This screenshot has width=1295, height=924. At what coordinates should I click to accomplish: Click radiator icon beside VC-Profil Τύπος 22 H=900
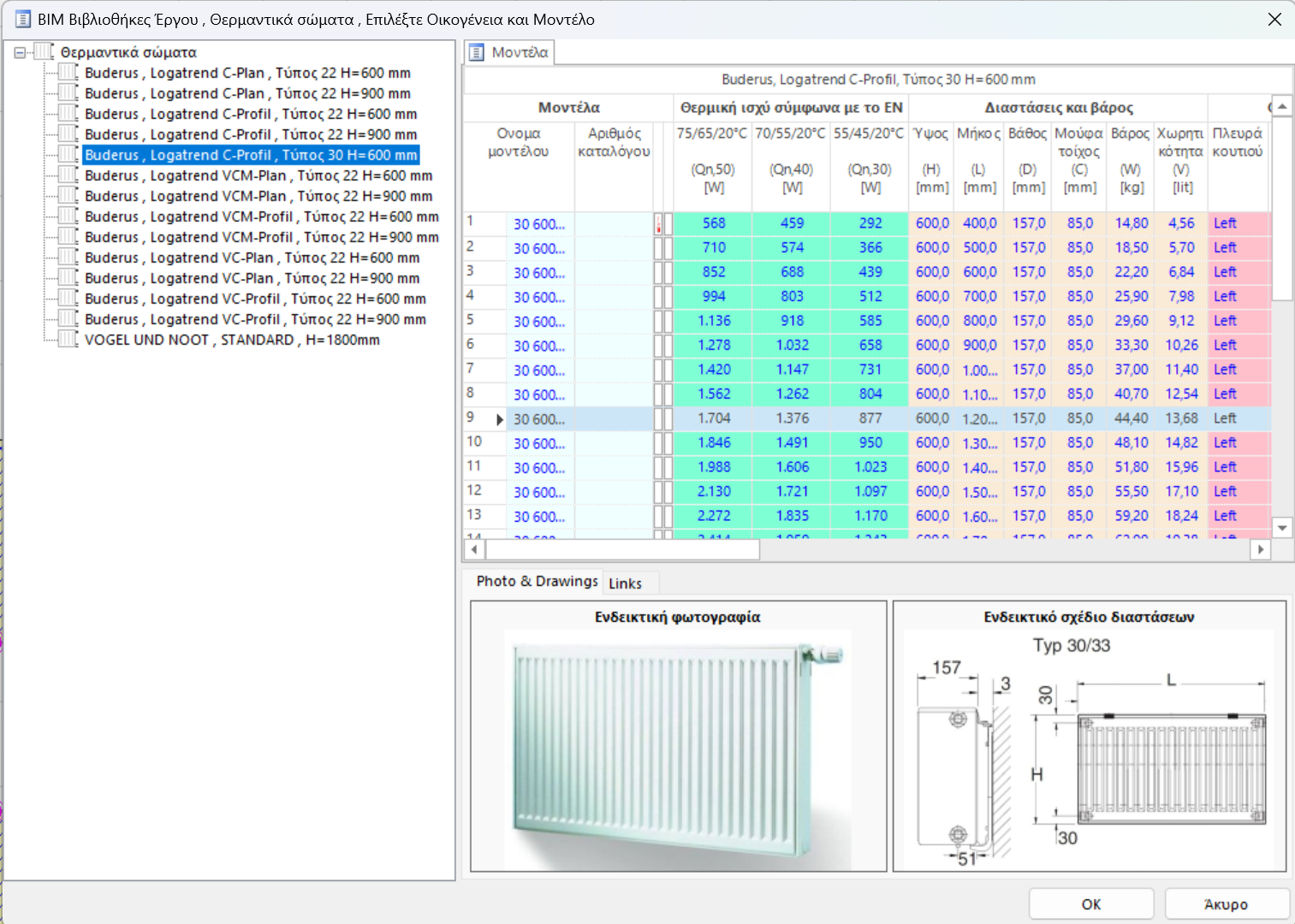pos(68,319)
